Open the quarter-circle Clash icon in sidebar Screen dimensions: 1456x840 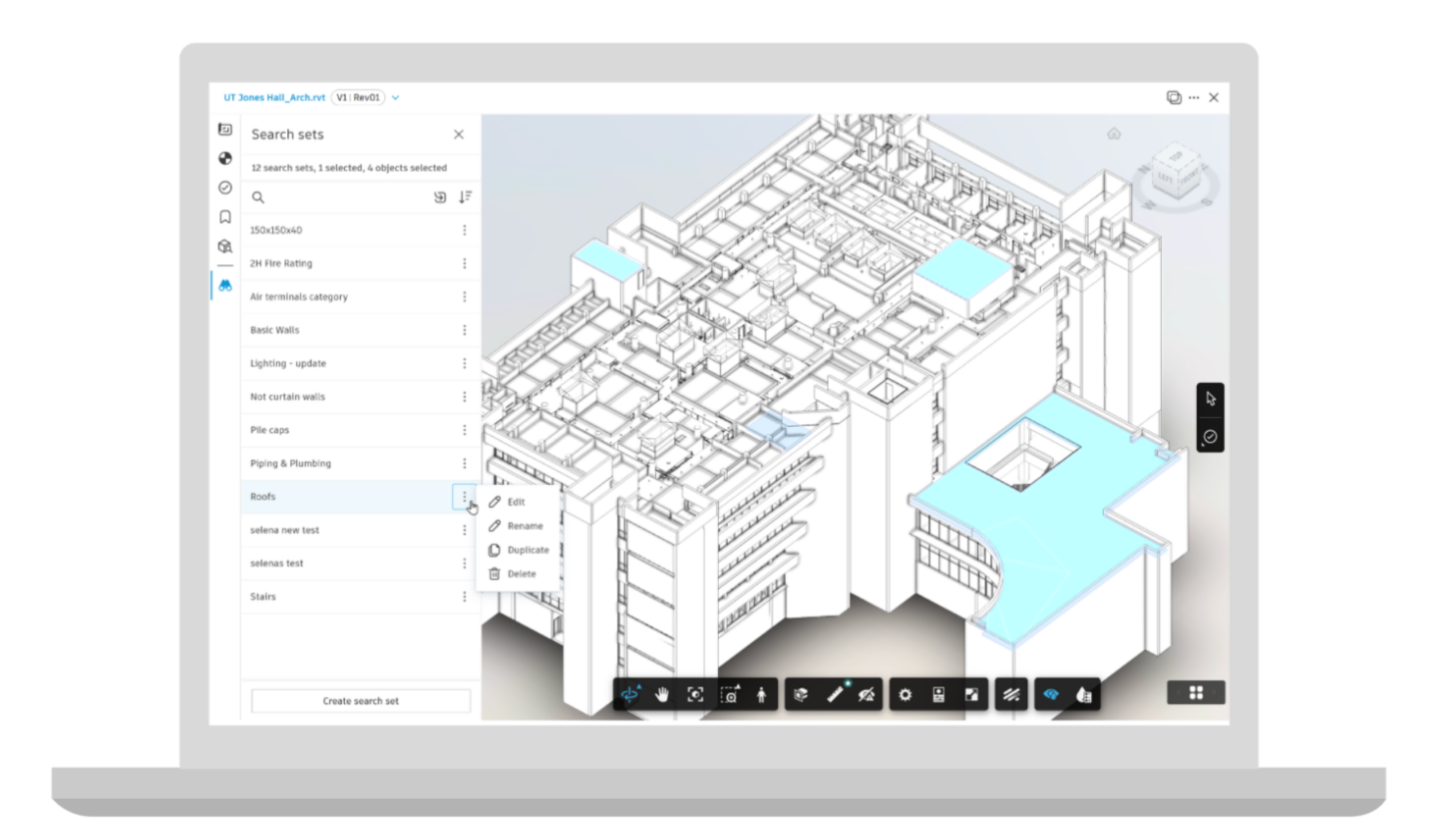tap(225, 159)
